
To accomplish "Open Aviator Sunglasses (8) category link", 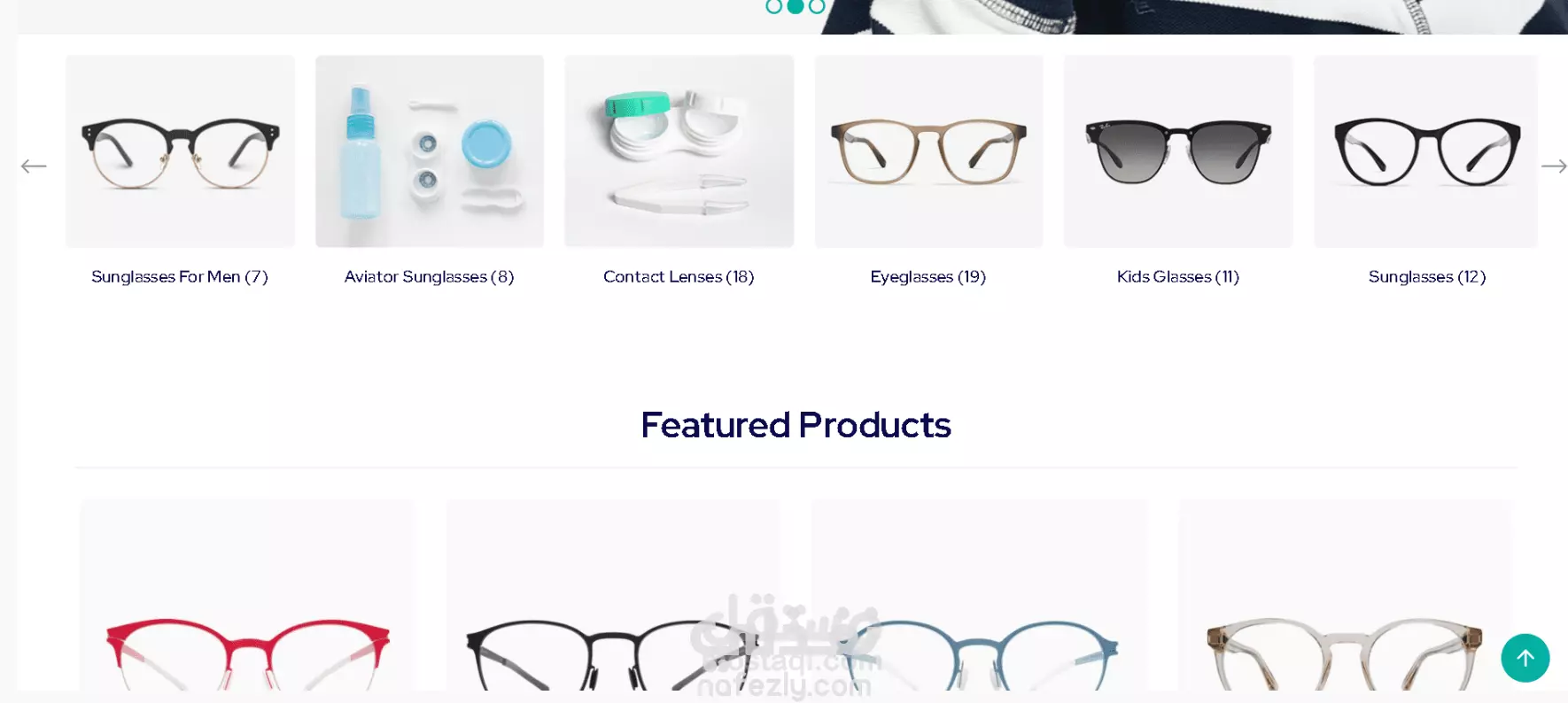I will (x=429, y=277).
